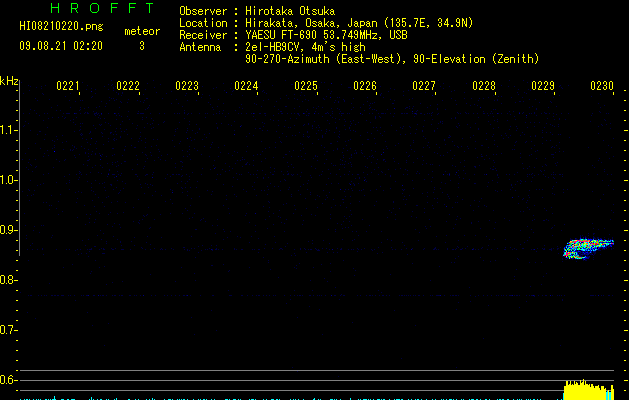Viewport: 629px width, 400px height.
Task: Click time marker 0223
Action: (187, 86)
